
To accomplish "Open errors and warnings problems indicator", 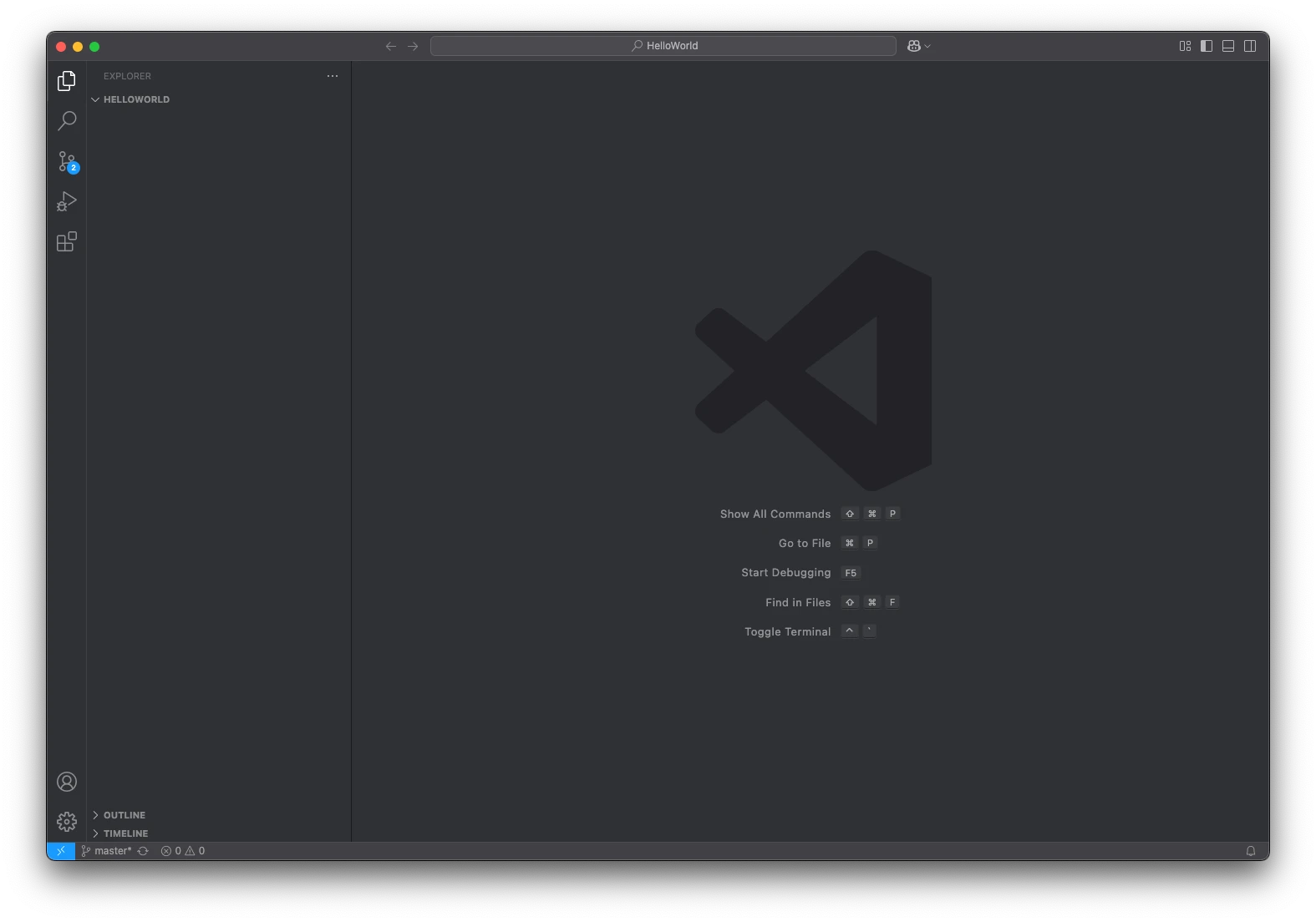I will click(x=183, y=851).
